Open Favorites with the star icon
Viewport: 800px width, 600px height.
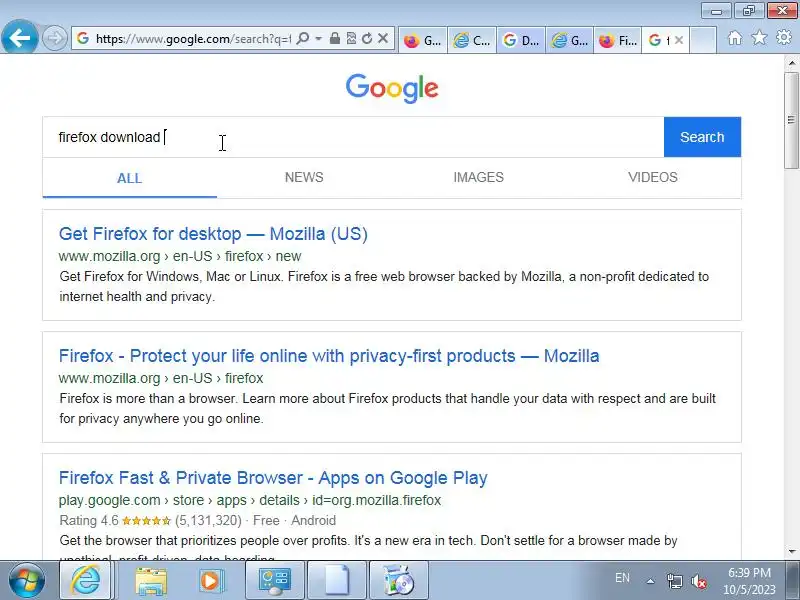759,38
